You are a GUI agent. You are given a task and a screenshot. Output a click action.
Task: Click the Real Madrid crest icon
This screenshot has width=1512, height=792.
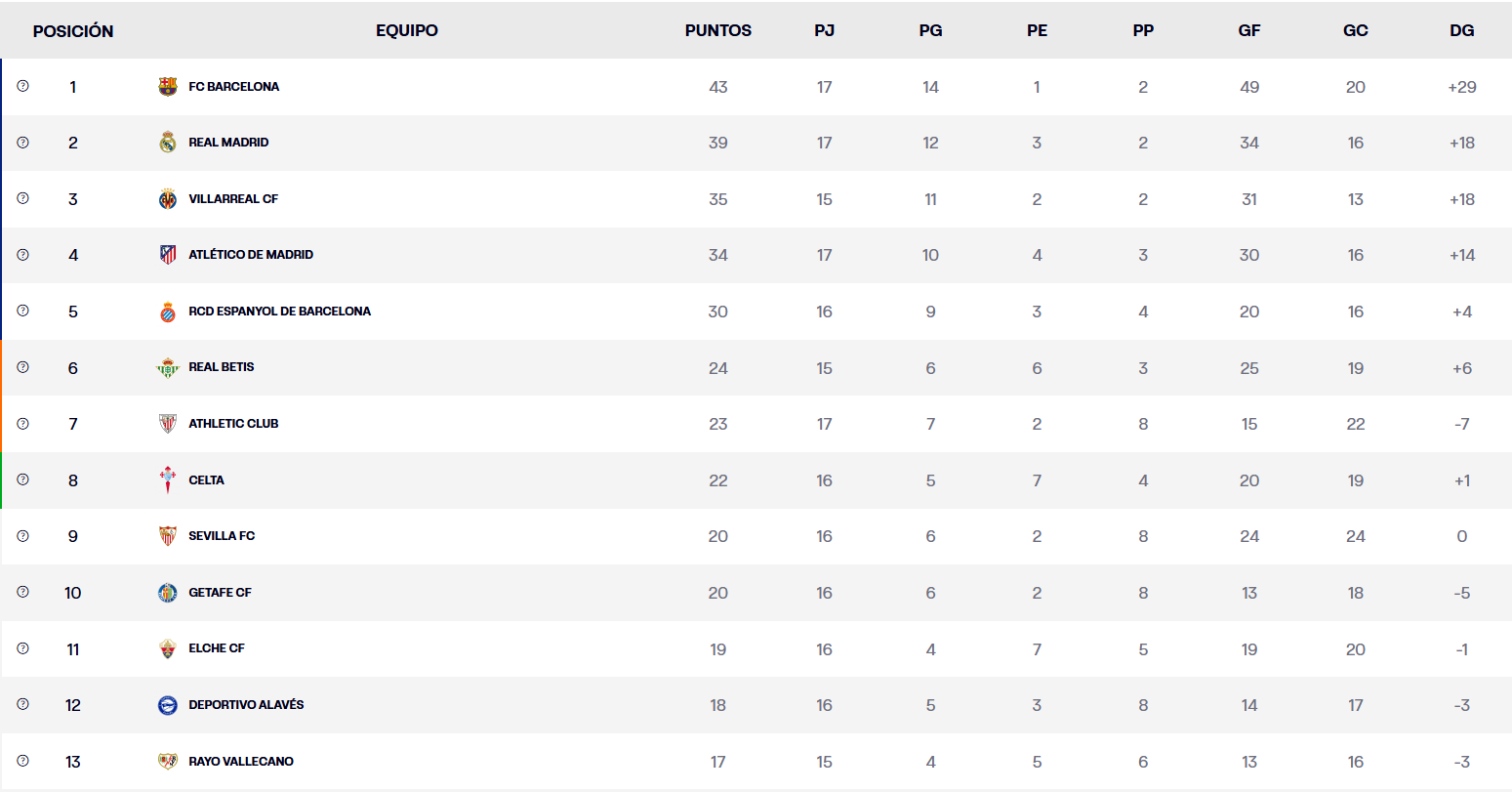(168, 143)
